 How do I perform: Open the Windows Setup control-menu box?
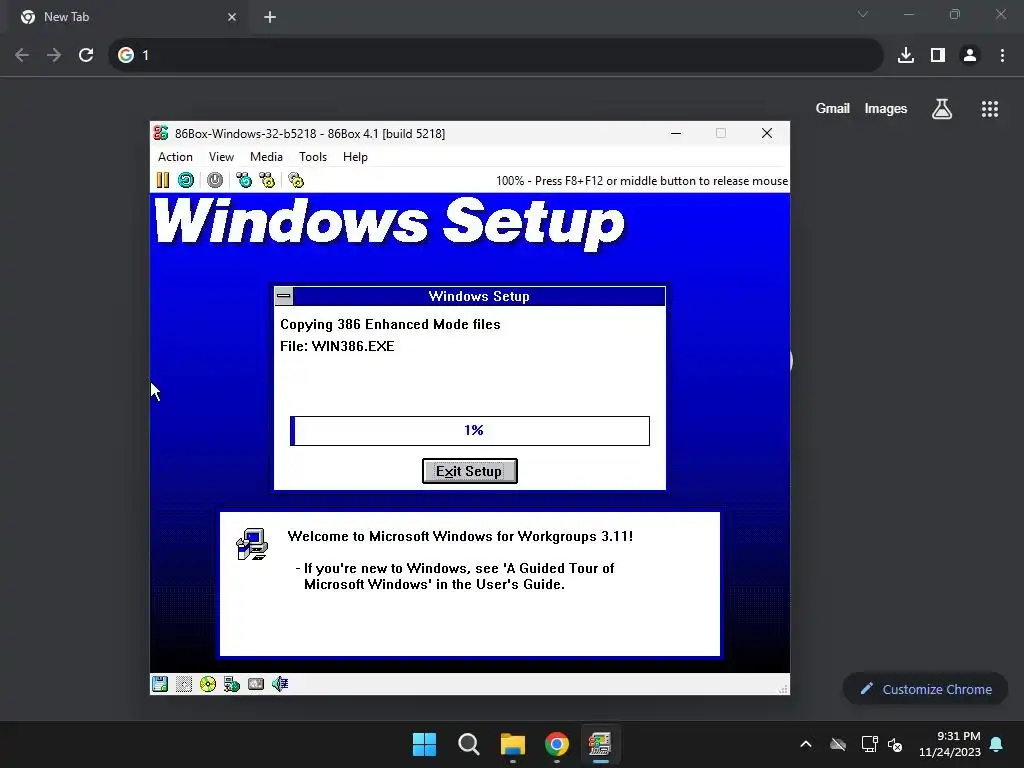[283, 296]
